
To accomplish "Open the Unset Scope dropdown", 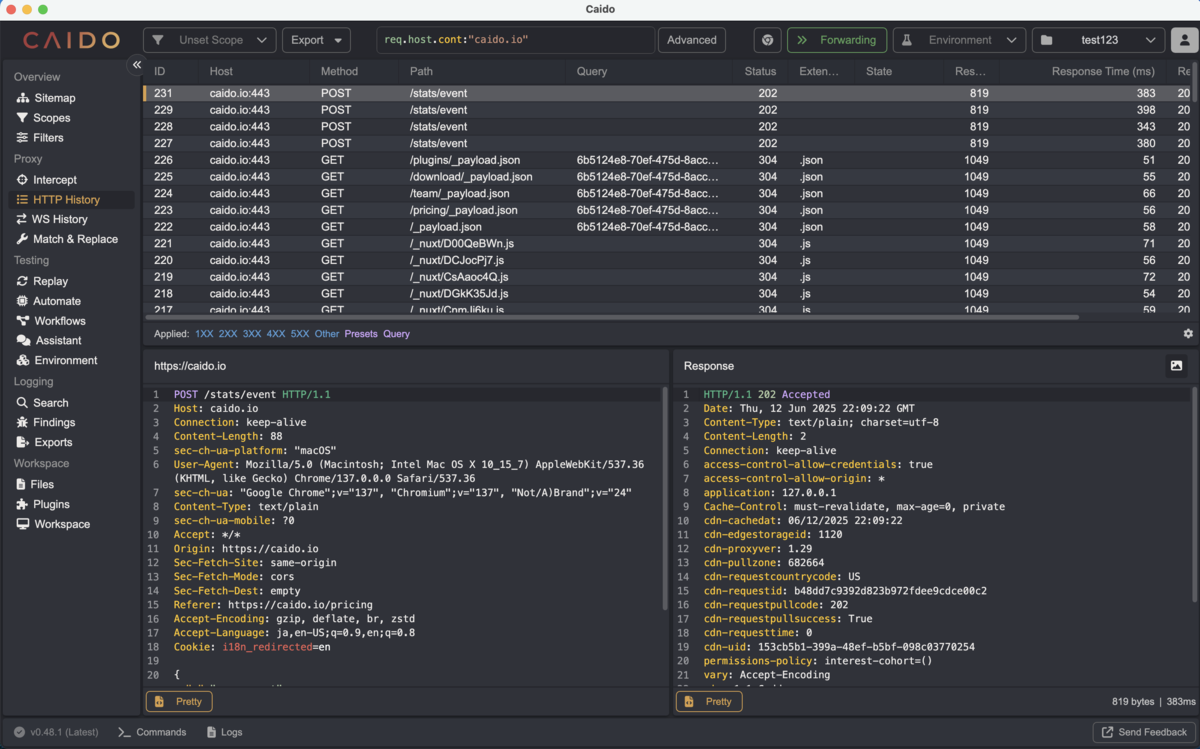I will tap(210, 40).
